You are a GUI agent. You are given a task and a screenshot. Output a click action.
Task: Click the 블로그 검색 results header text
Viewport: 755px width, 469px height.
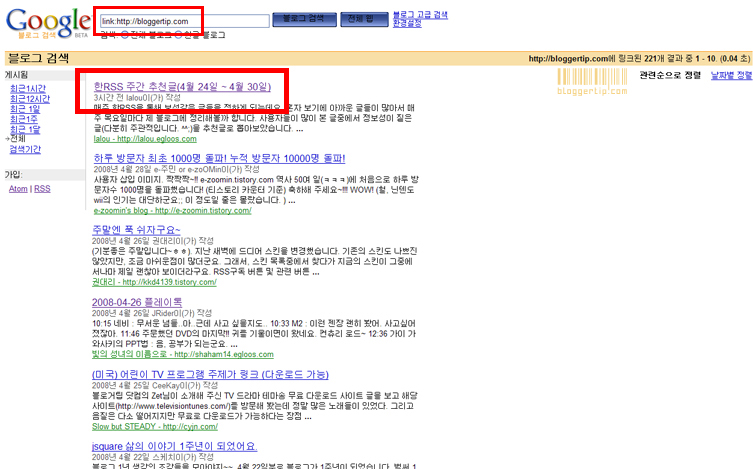tap(39, 58)
